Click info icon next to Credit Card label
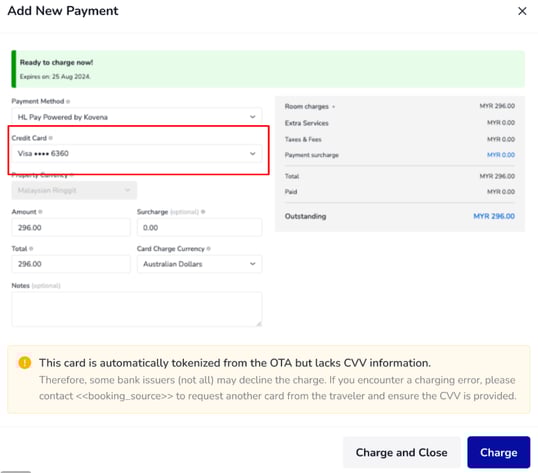538x473 pixels. (51, 138)
